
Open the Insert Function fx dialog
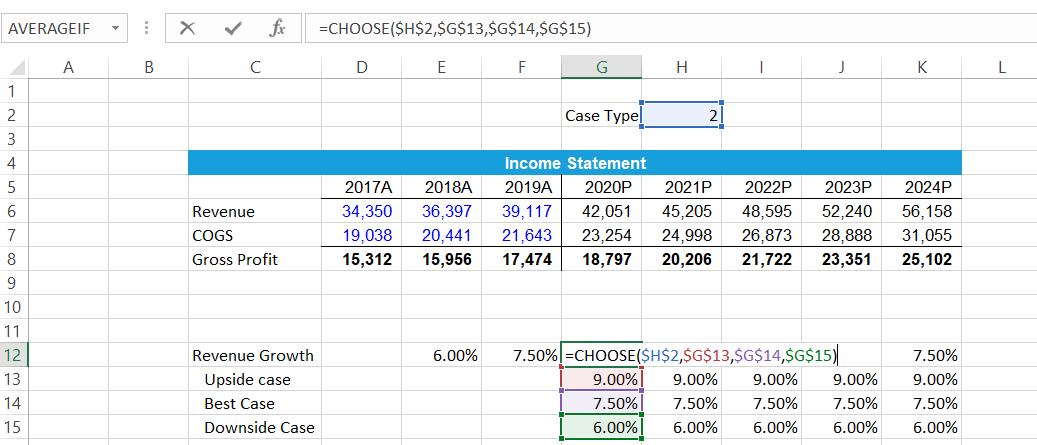277,29
